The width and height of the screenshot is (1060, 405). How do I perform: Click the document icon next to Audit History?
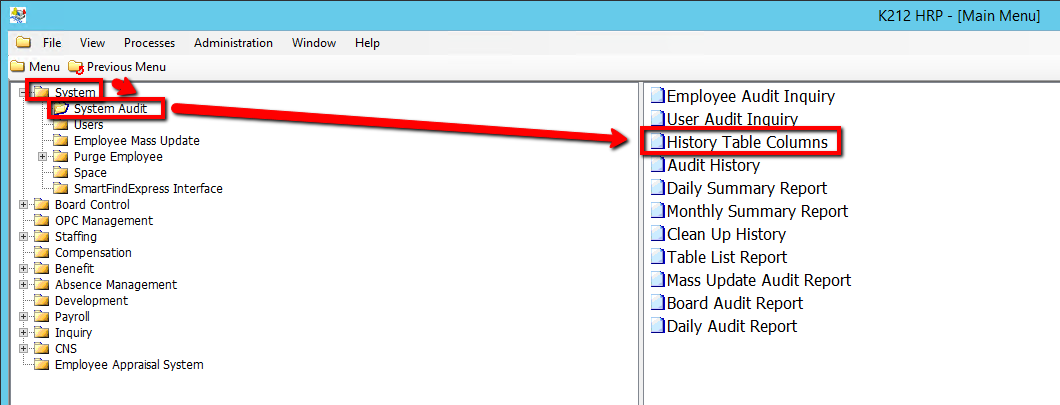coord(657,166)
